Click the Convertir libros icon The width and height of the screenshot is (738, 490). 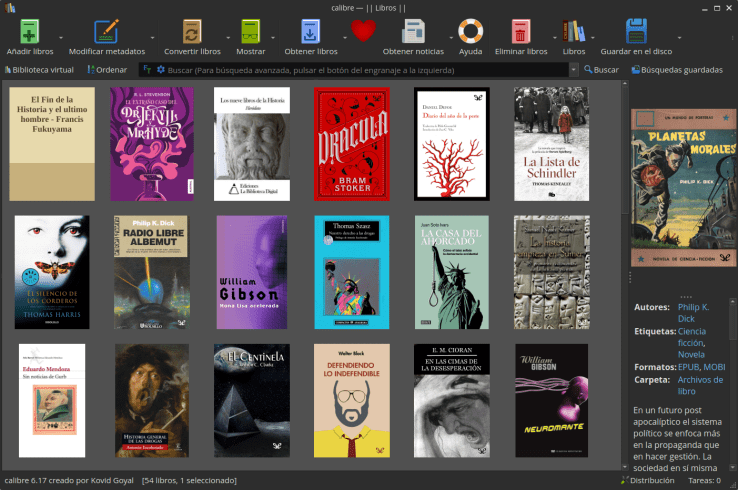pos(192,32)
